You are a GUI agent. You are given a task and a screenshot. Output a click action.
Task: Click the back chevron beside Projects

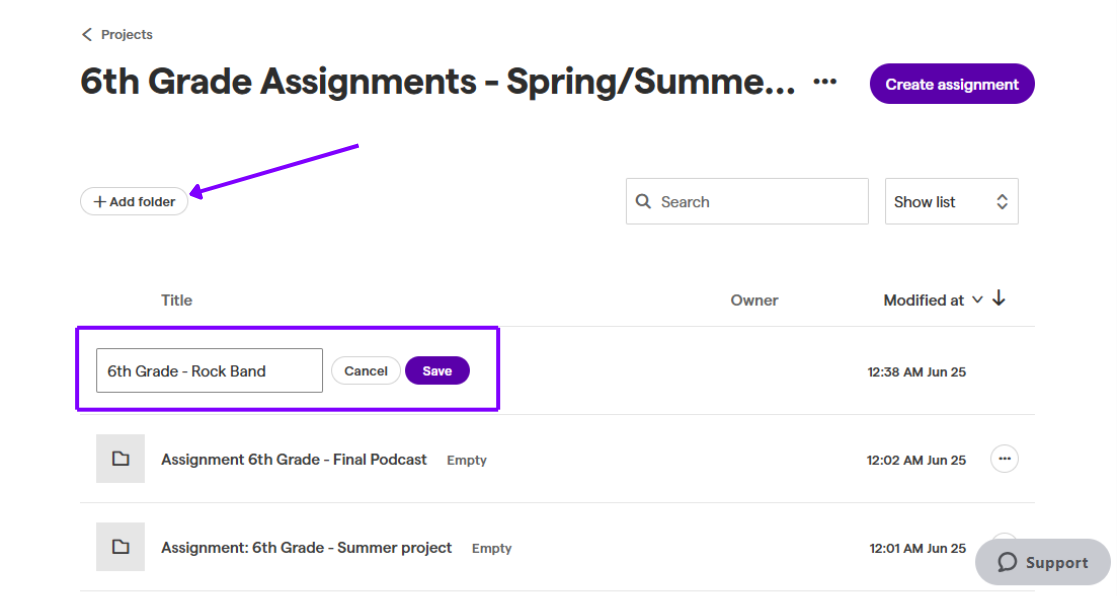(87, 34)
